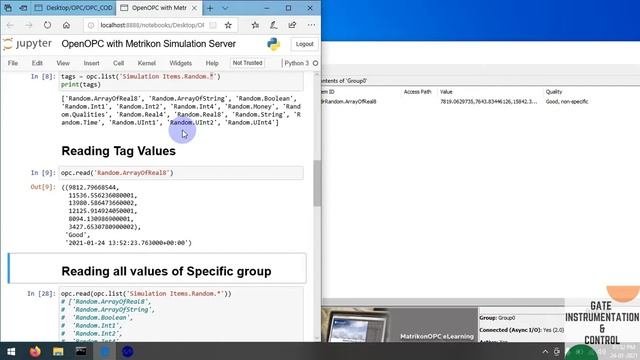Show hidden system tray icons chevron
The width and height of the screenshot is (640, 360).
(545, 351)
